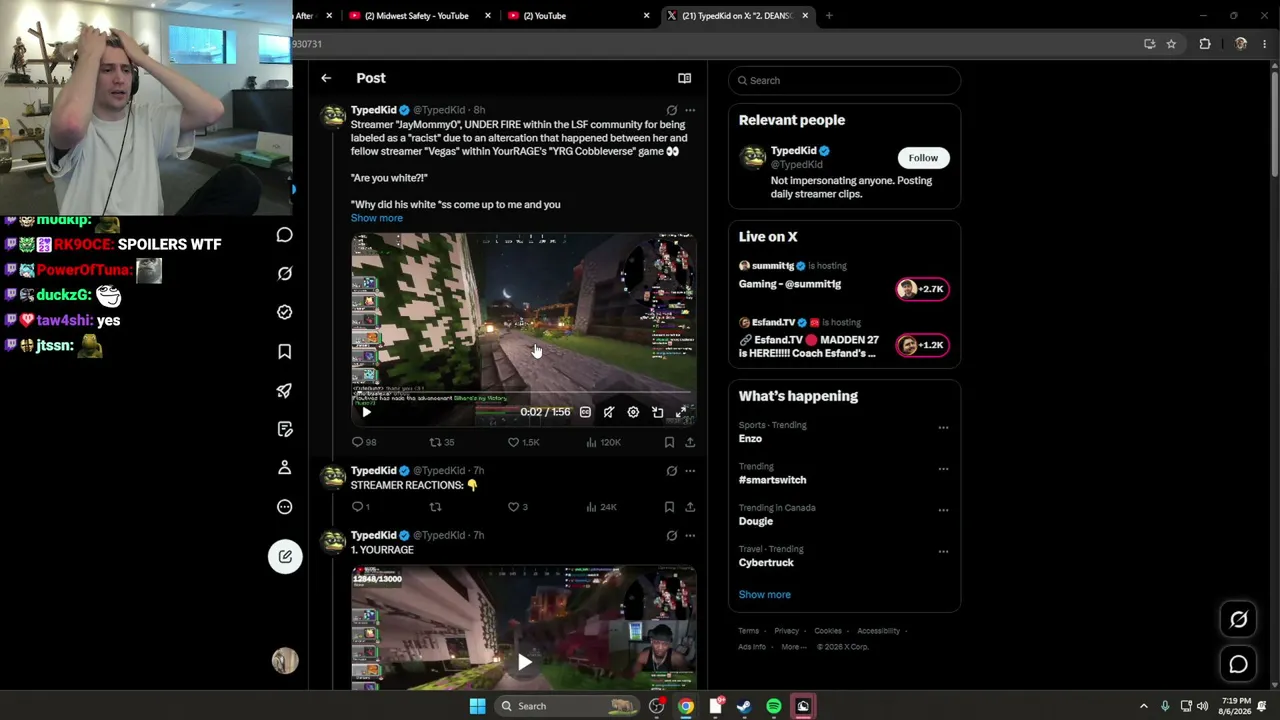Share the post with 120K views
The height and width of the screenshot is (720, 1280).
tap(689, 442)
